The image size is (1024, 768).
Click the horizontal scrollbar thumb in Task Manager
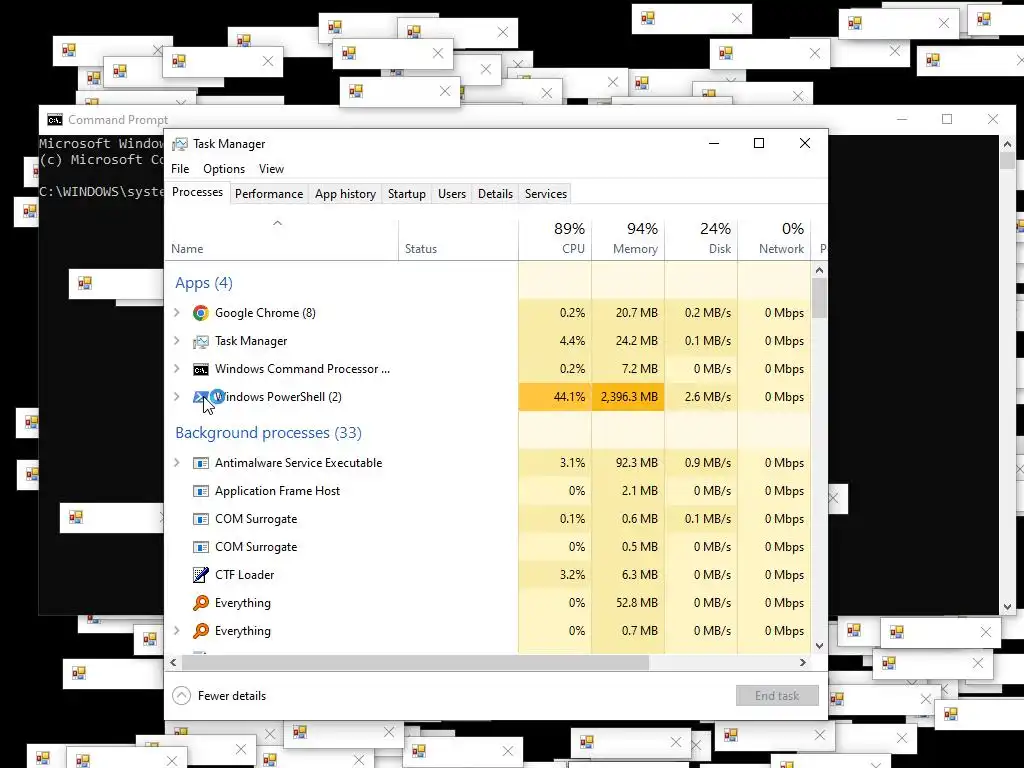tap(415, 662)
